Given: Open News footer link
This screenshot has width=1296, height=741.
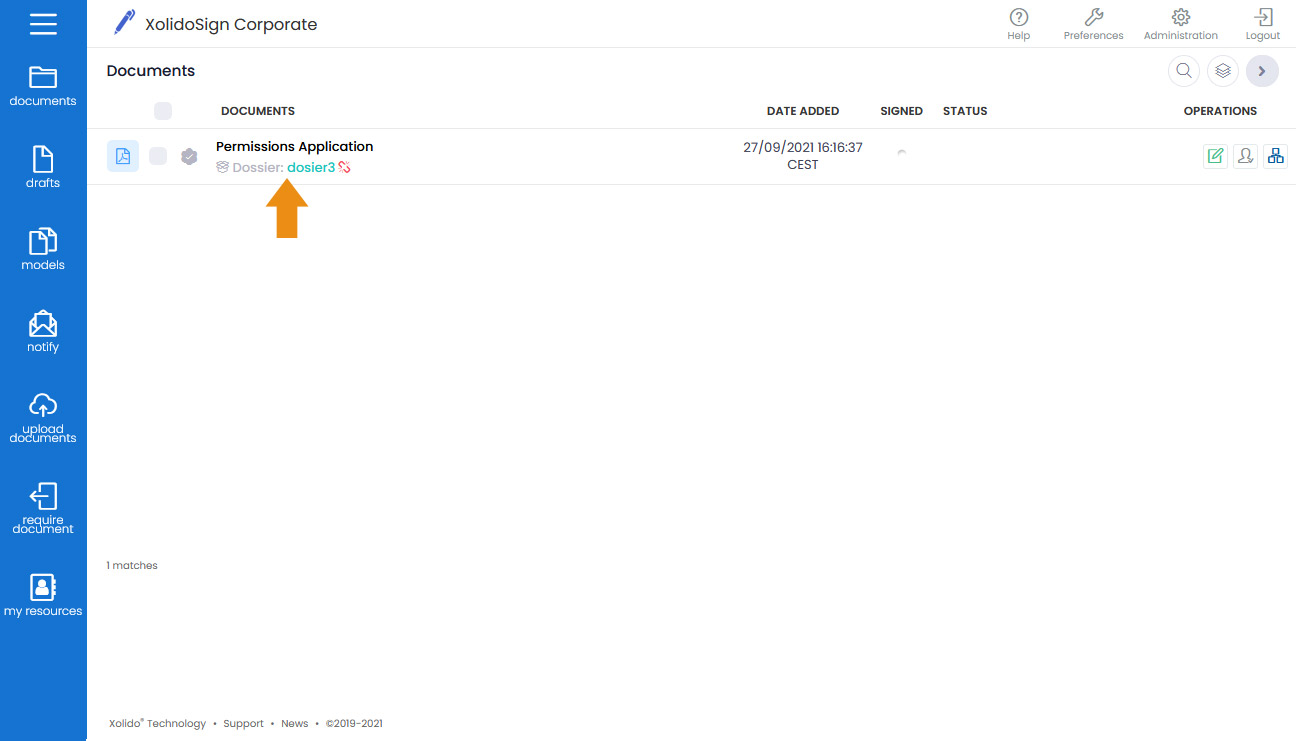Looking at the screenshot, I should (x=294, y=723).
